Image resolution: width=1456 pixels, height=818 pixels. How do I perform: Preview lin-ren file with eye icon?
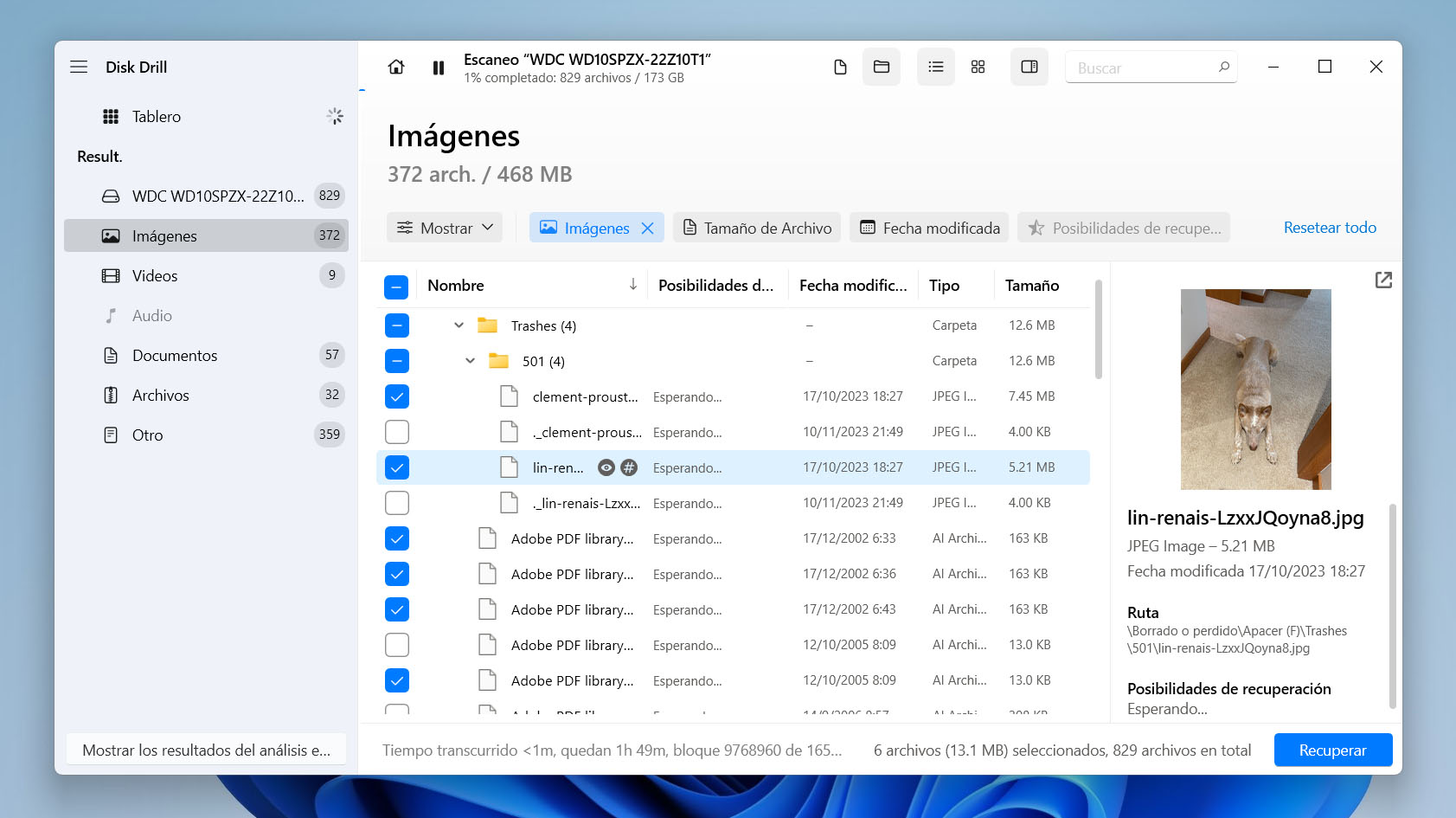[x=606, y=467]
